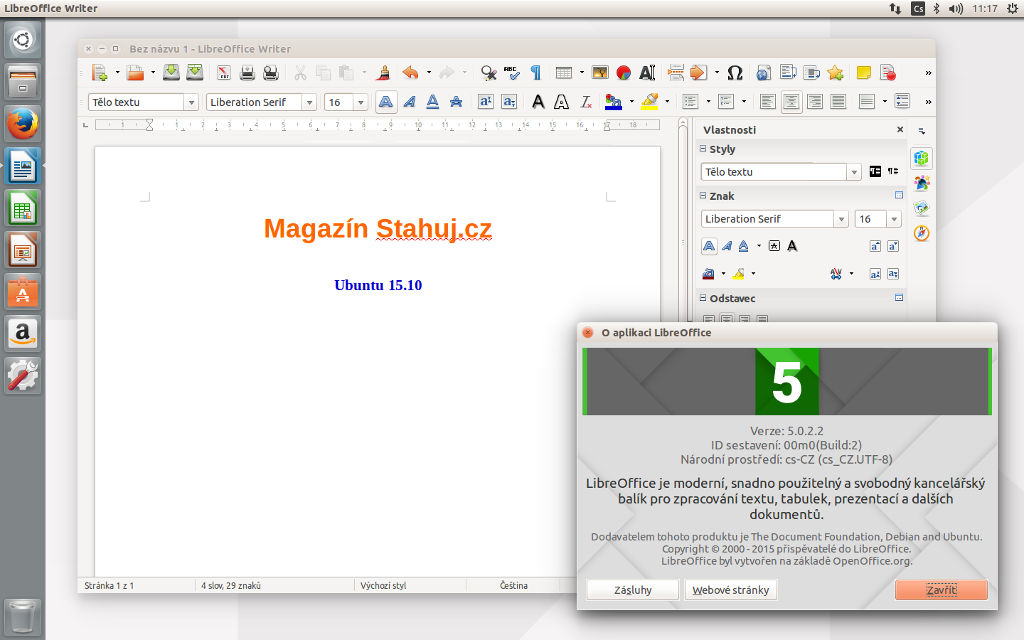Open the paragraph style dropdown in toolbar

(191, 103)
